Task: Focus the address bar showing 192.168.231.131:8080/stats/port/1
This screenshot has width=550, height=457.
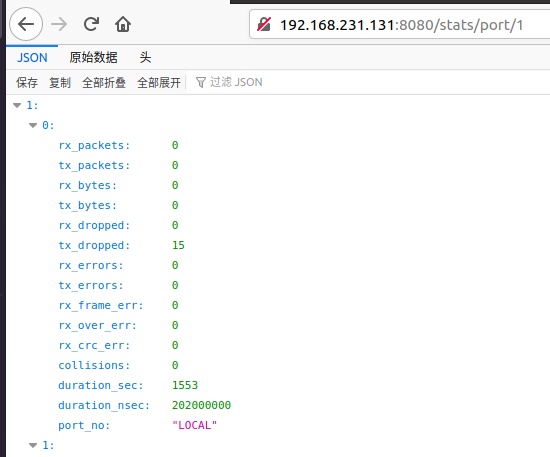Action: pyautogui.click(x=401, y=25)
